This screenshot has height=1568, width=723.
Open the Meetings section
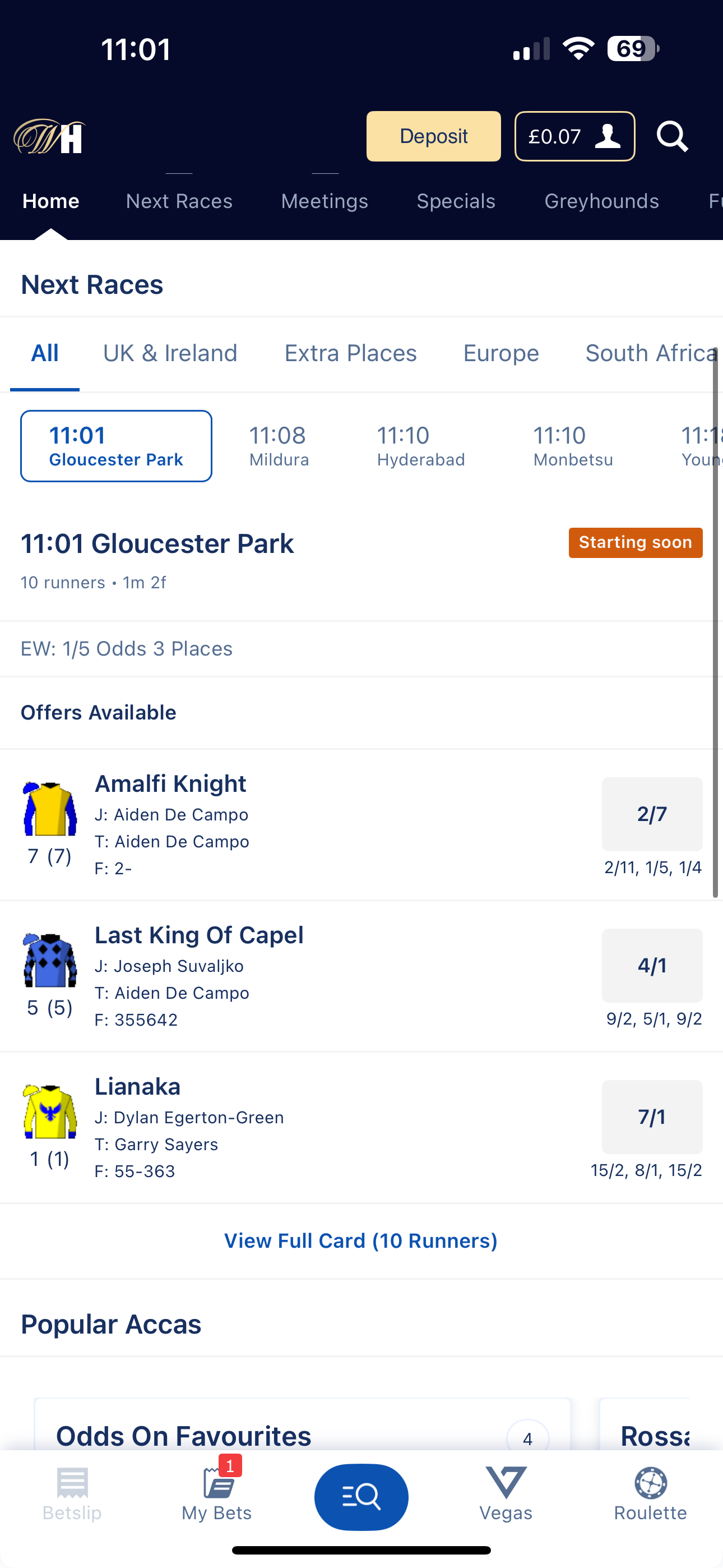[x=325, y=201]
